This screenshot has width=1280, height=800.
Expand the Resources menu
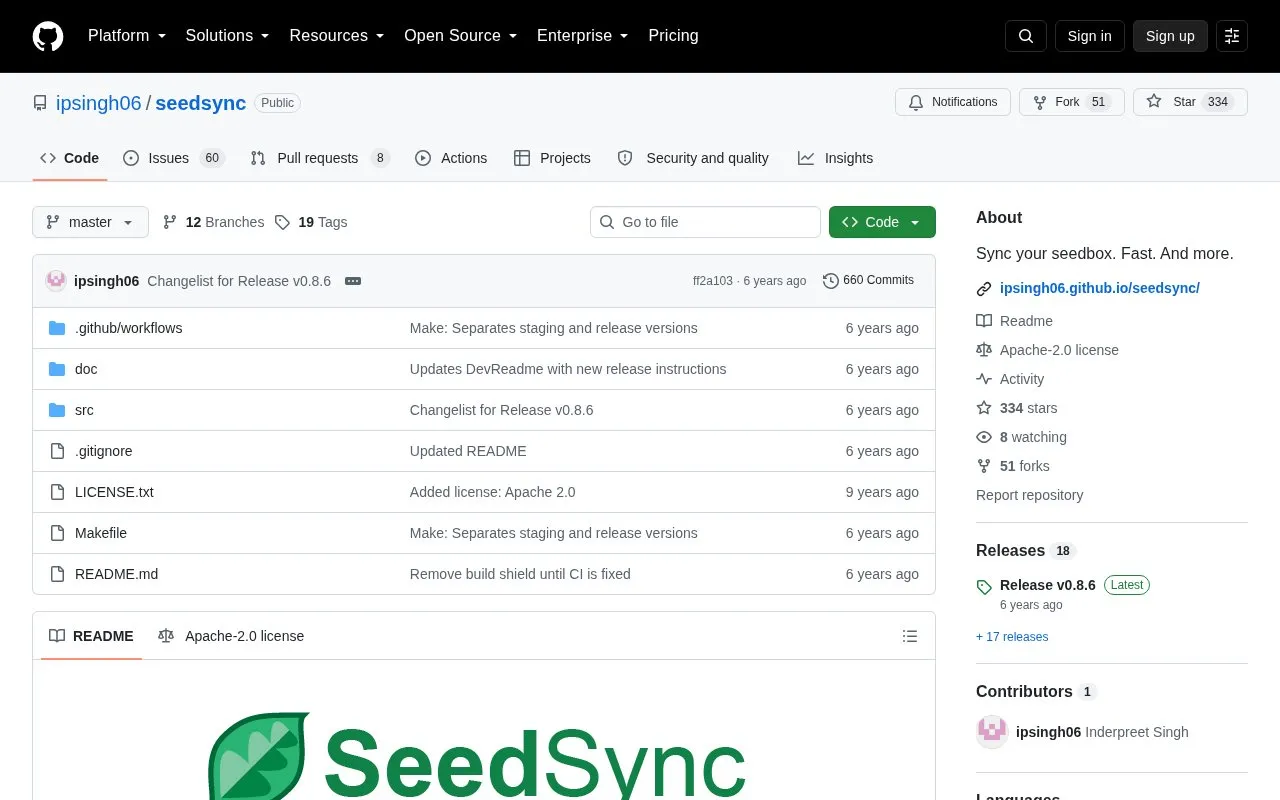click(x=337, y=36)
